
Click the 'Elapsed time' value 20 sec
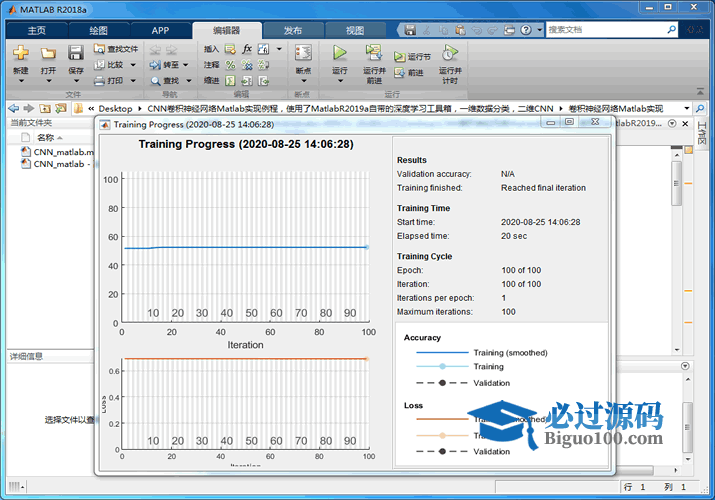[514, 236]
